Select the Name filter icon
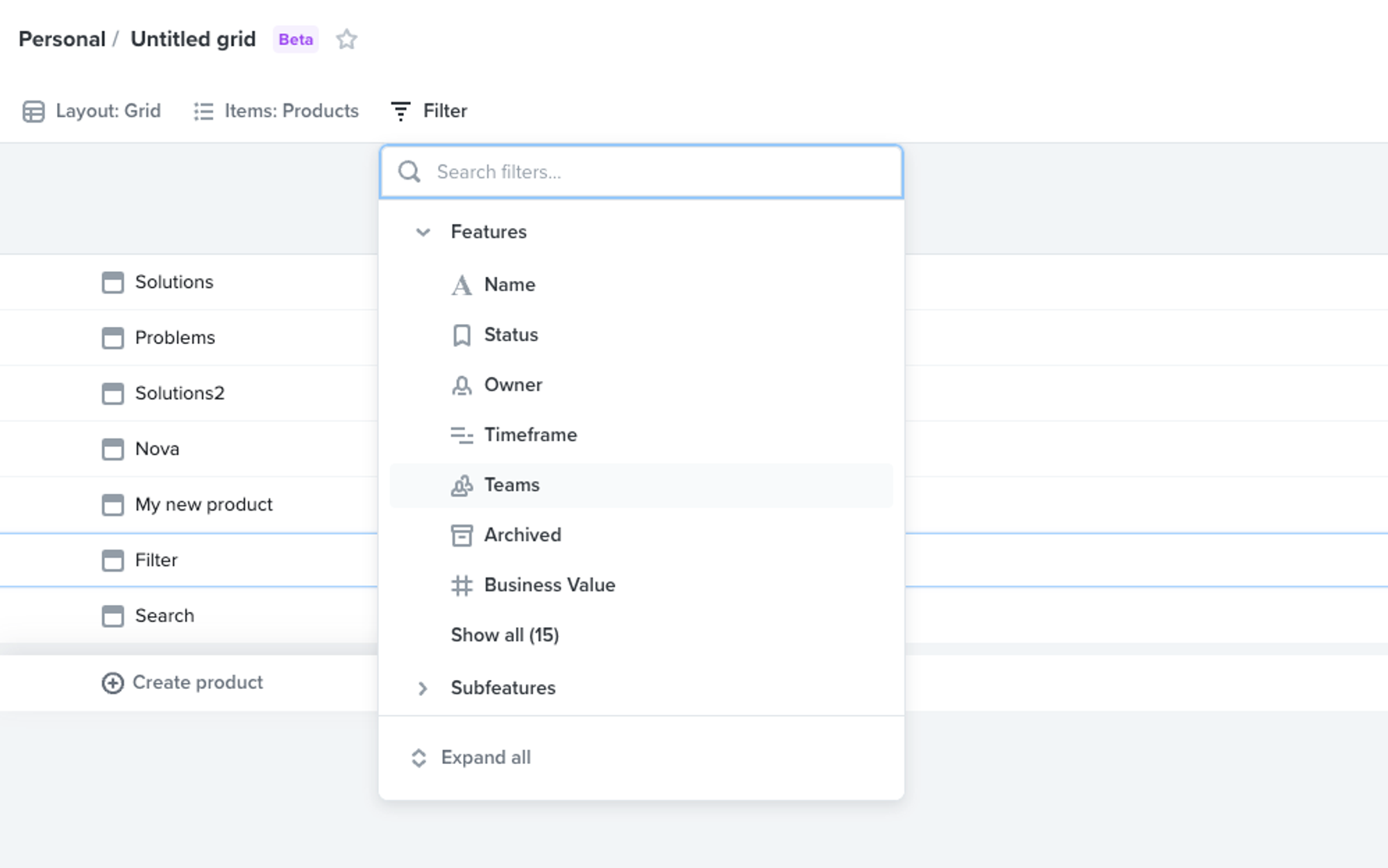 [462, 284]
